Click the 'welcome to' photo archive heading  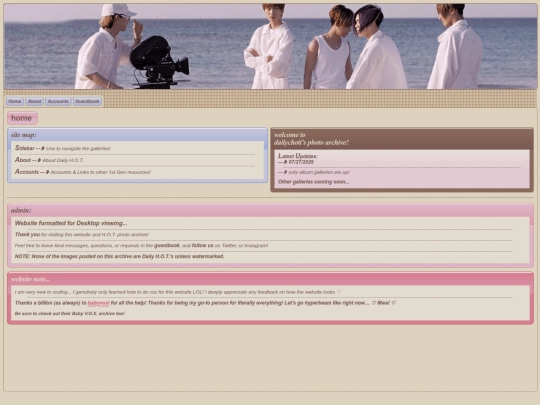(x=311, y=138)
